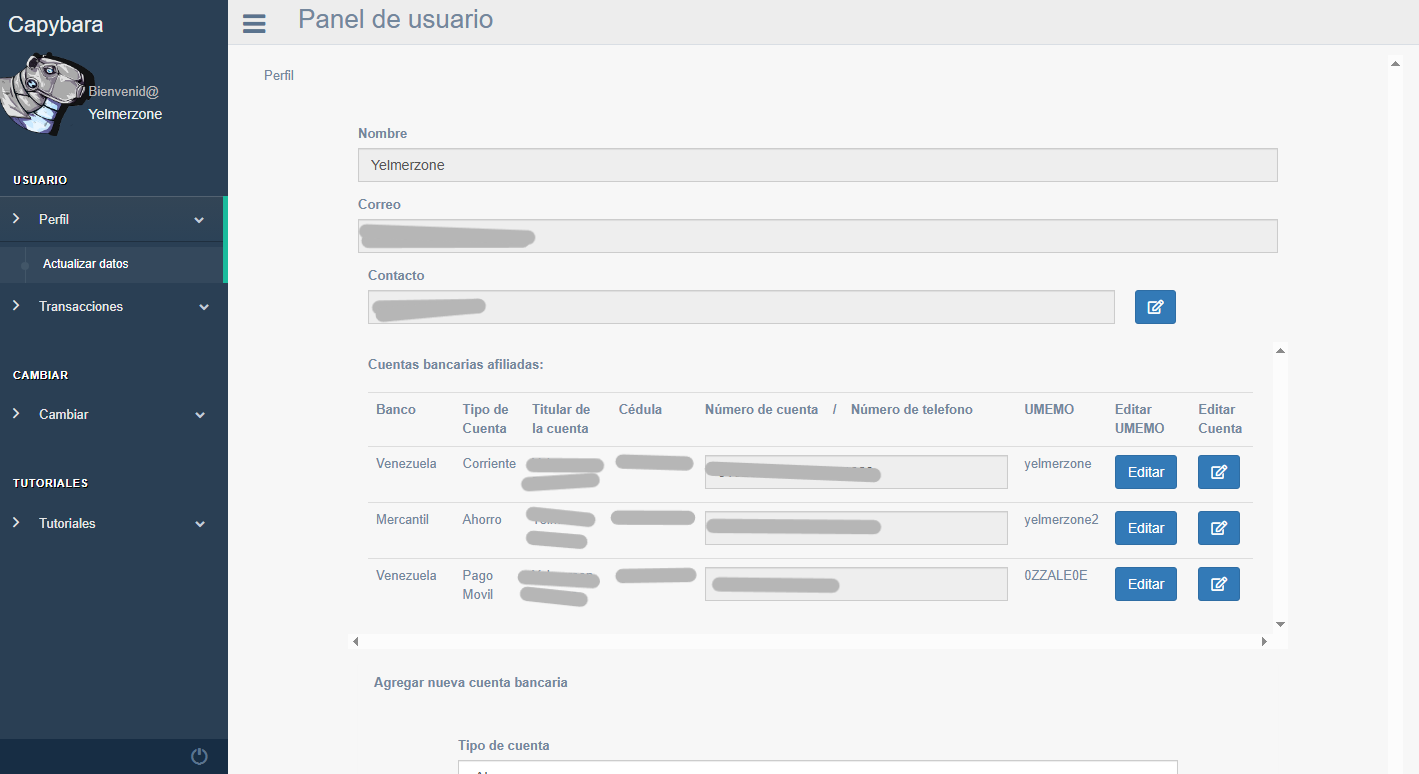The width and height of the screenshot is (1419, 774).
Task: Click account number field in Corriente row
Action: click(x=856, y=472)
